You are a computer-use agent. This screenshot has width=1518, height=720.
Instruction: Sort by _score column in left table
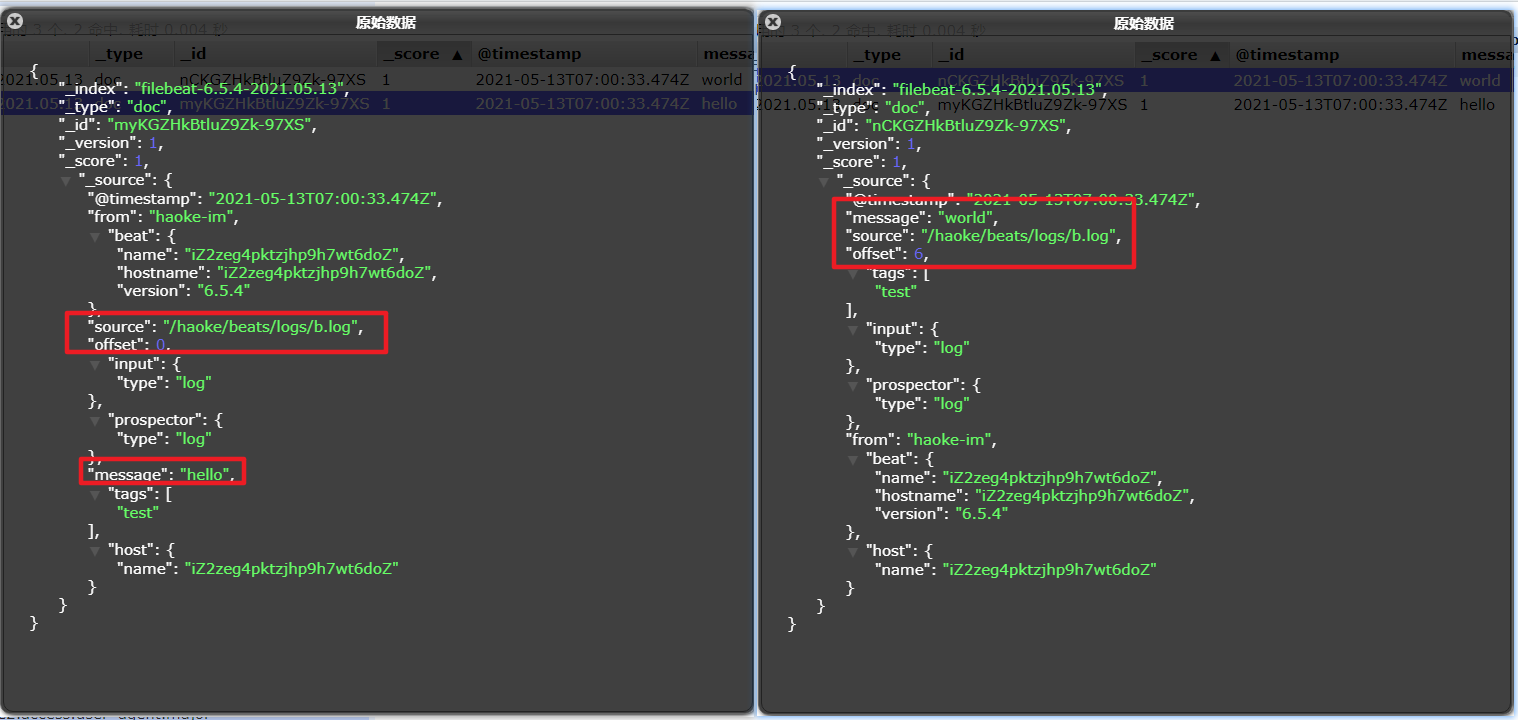424,54
